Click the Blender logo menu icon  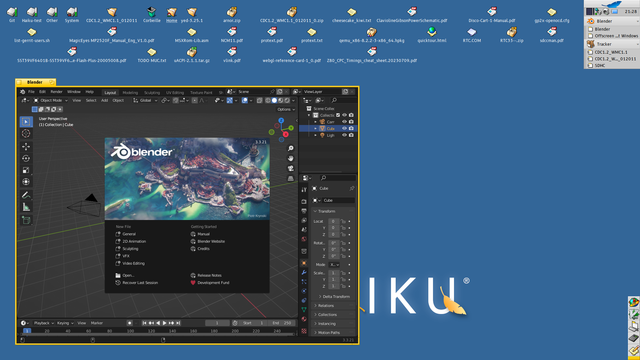point(23,92)
